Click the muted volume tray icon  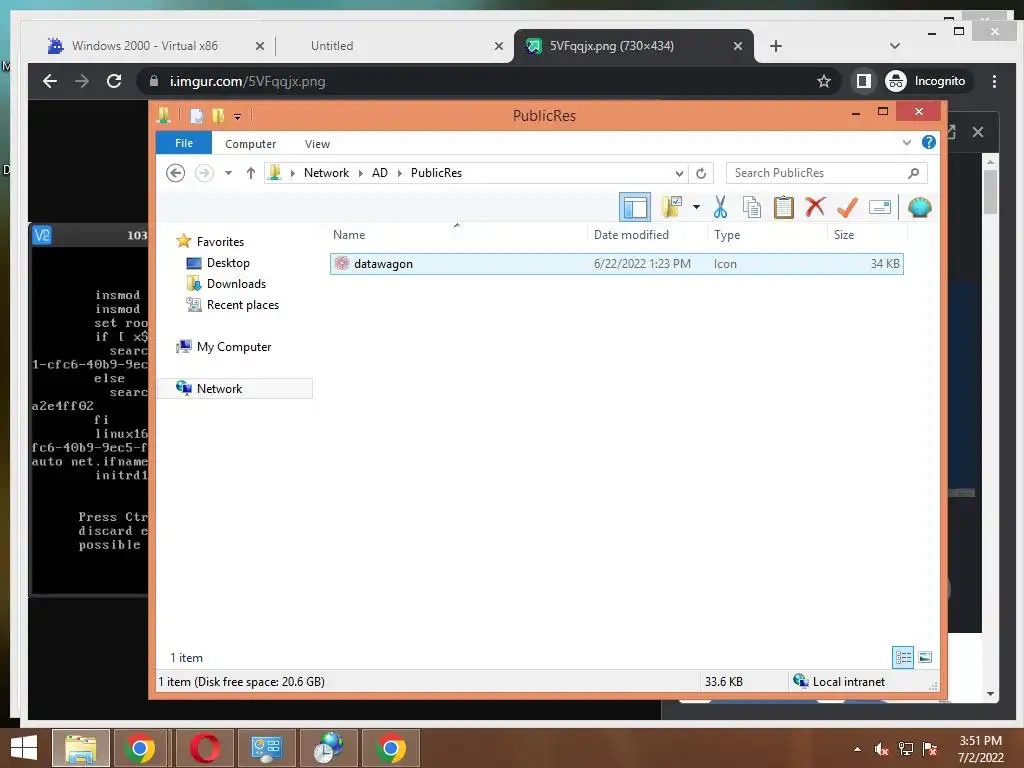coord(881,749)
